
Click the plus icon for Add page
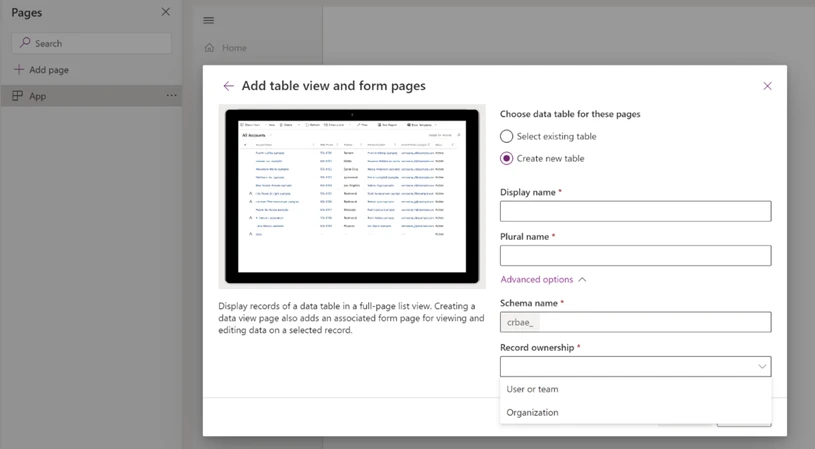pos(18,70)
